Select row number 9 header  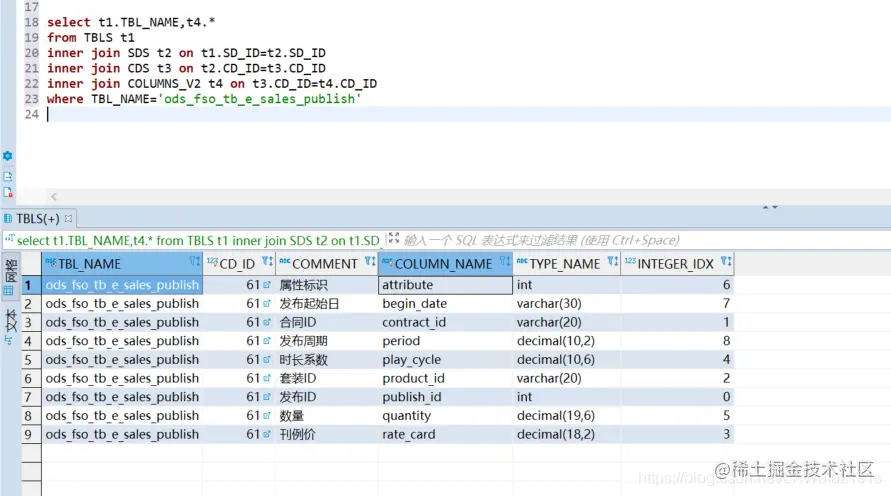point(31,434)
